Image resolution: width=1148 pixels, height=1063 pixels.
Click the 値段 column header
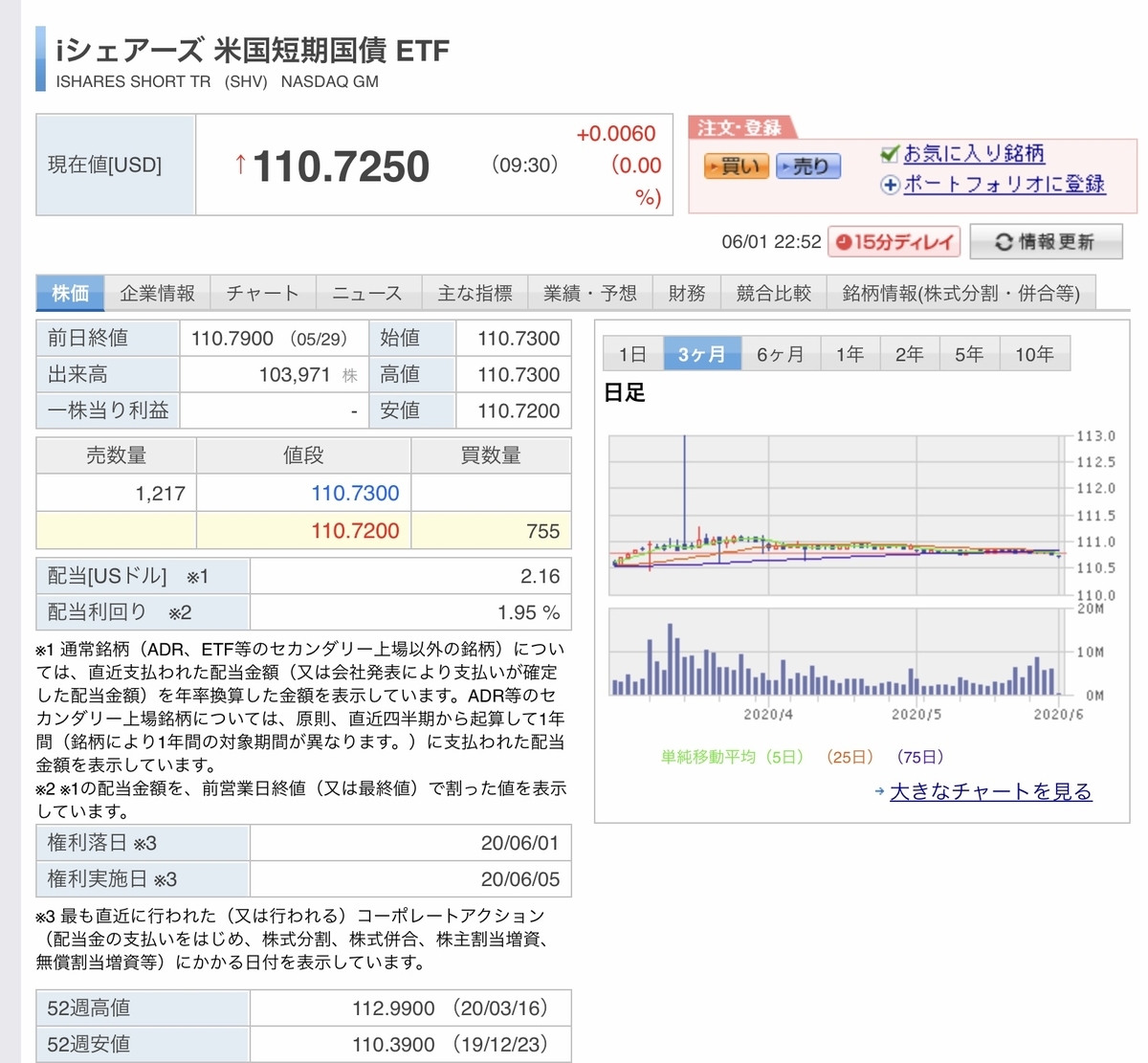[x=303, y=455]
